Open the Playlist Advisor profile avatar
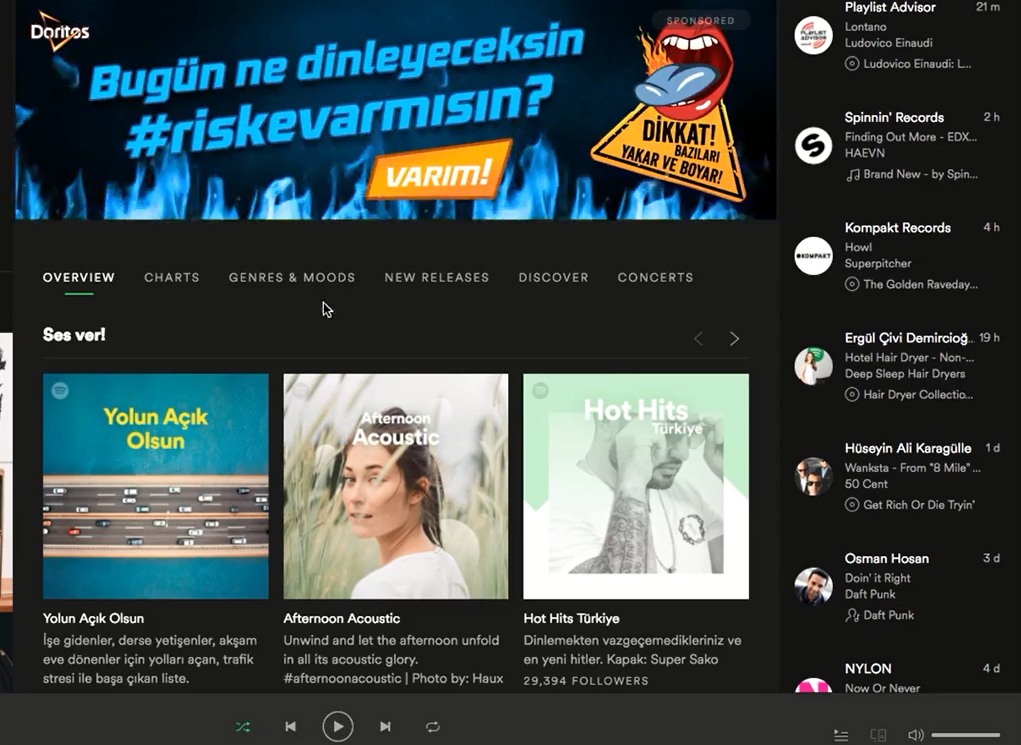 coord(813,36)
